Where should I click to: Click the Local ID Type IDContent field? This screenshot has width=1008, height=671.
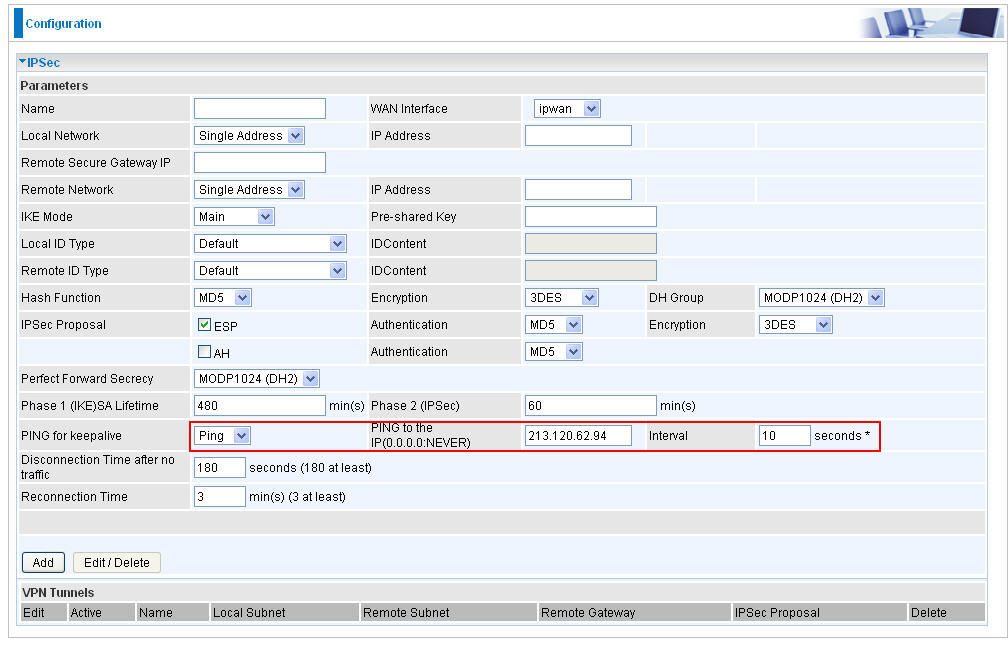coord(591,244)
